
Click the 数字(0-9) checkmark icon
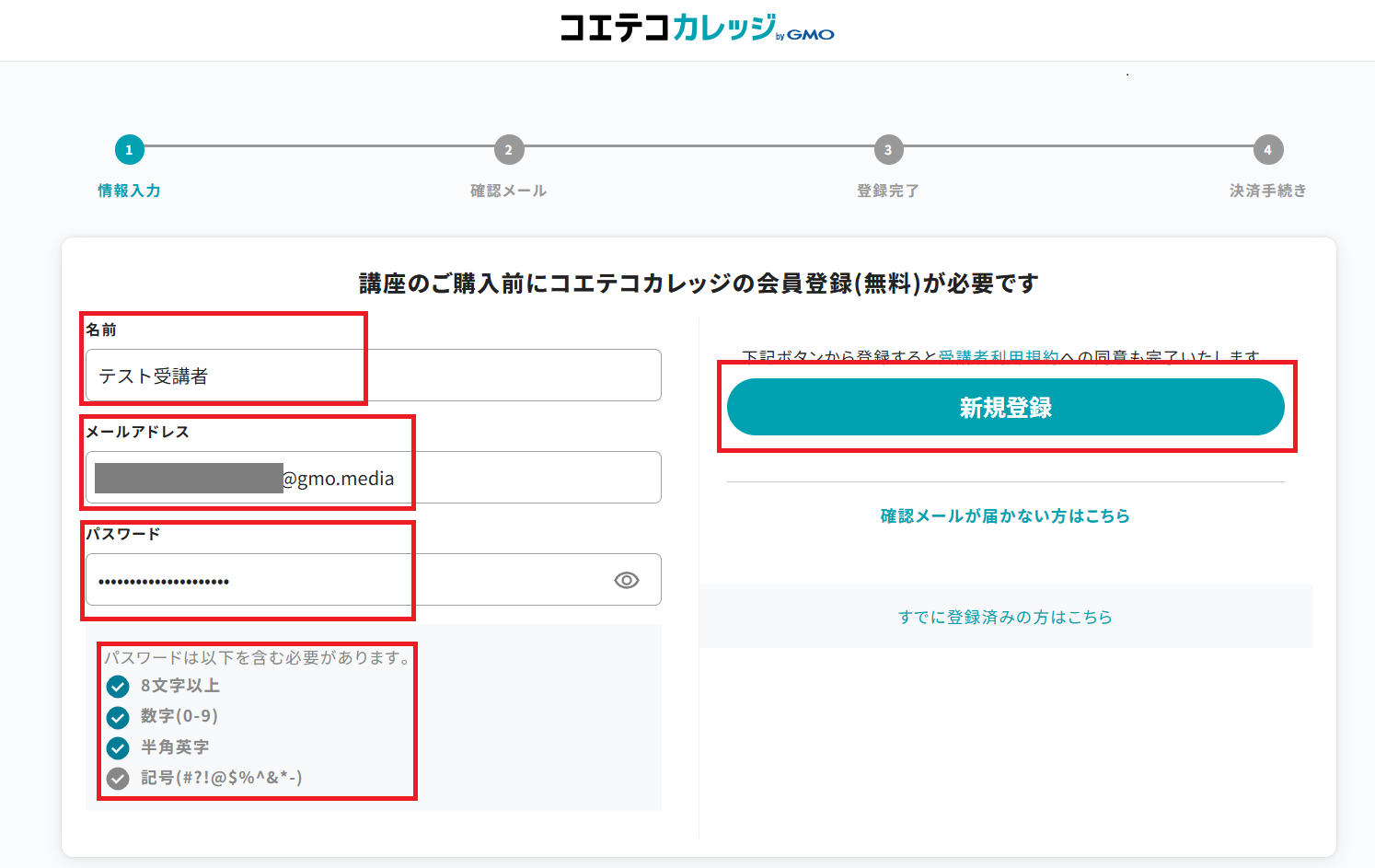coord(118,717)
